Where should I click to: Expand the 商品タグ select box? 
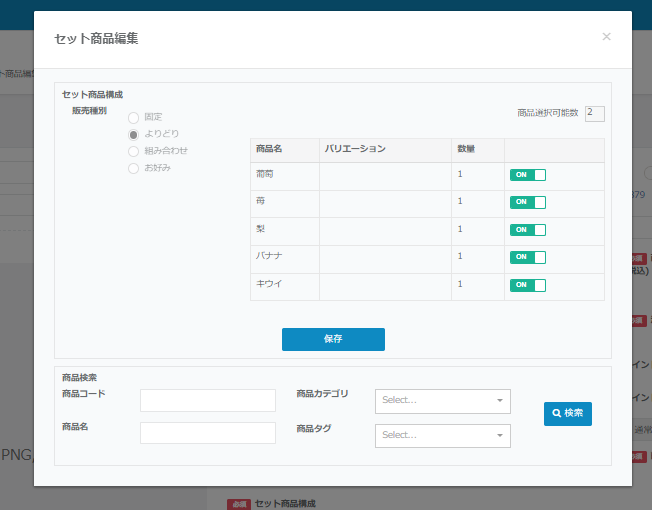pos(442,436)
